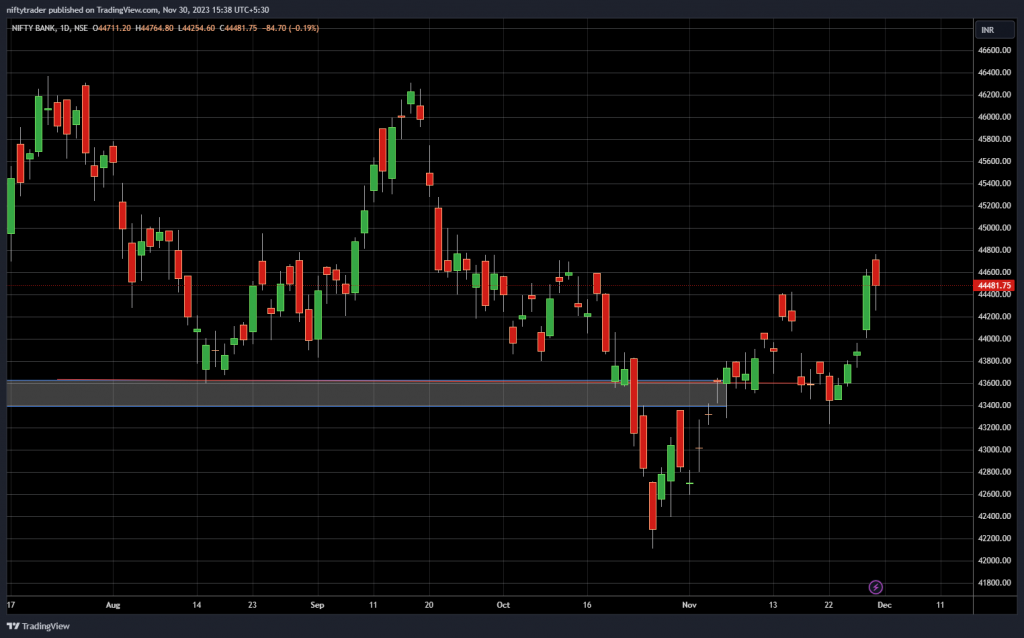Click the 14 date label on the time axis

(x=197, y=605)
